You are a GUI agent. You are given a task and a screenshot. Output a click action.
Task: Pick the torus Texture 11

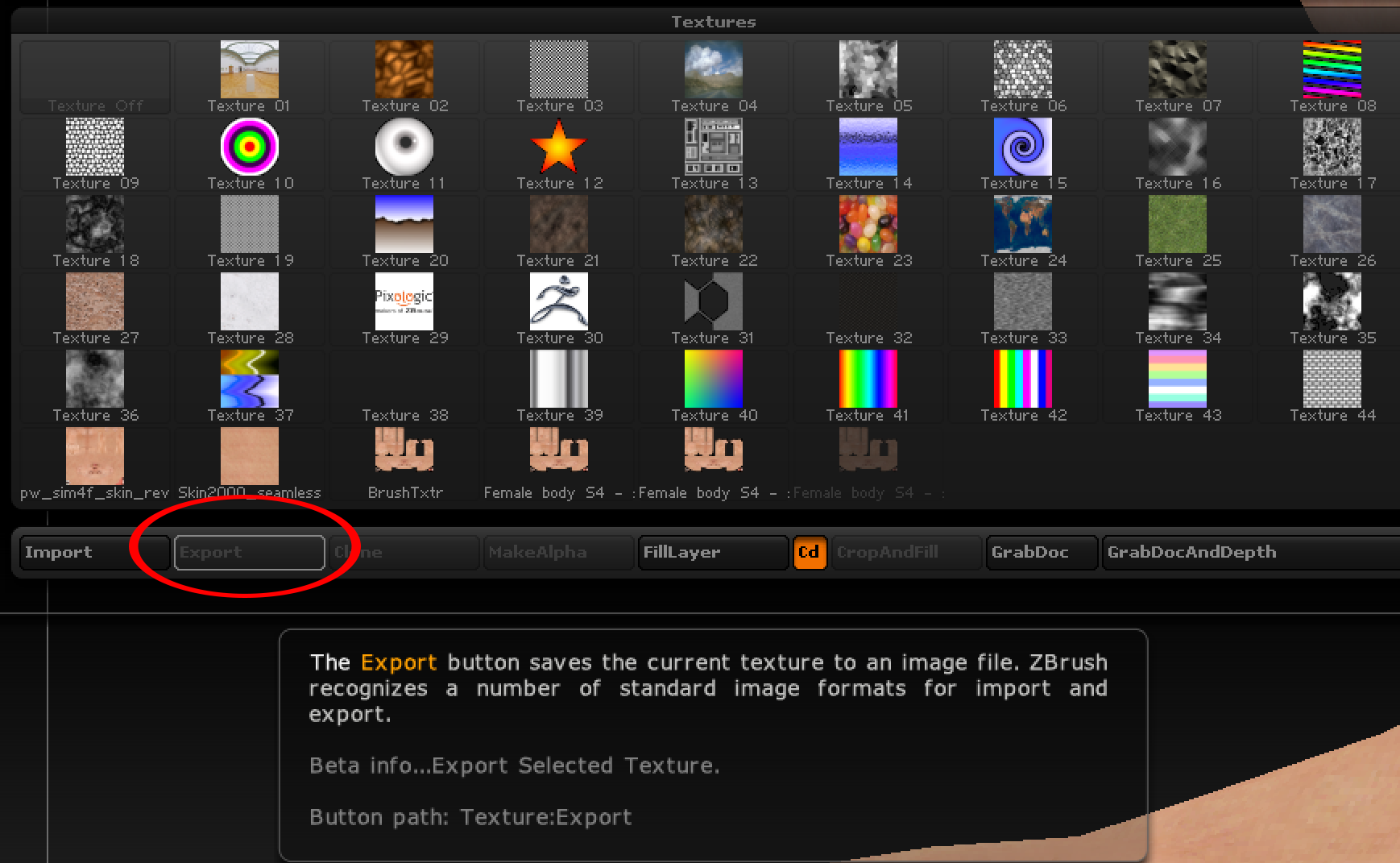point(404,147)
